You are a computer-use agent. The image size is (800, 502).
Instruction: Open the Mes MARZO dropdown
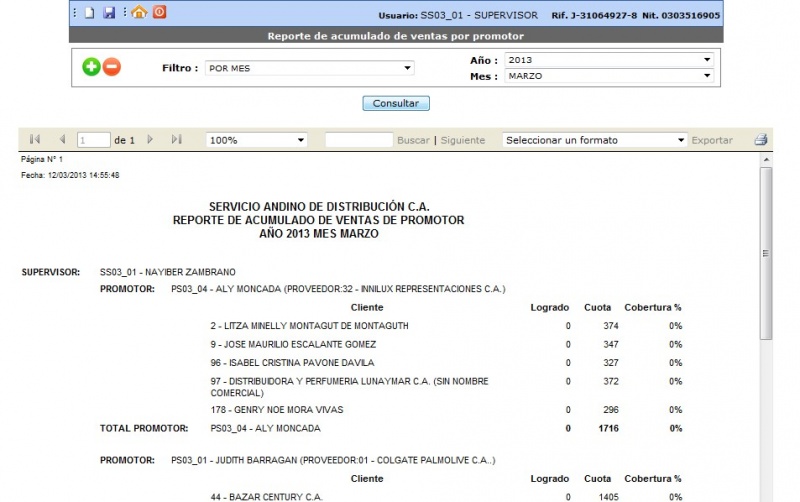click(609, 76)
